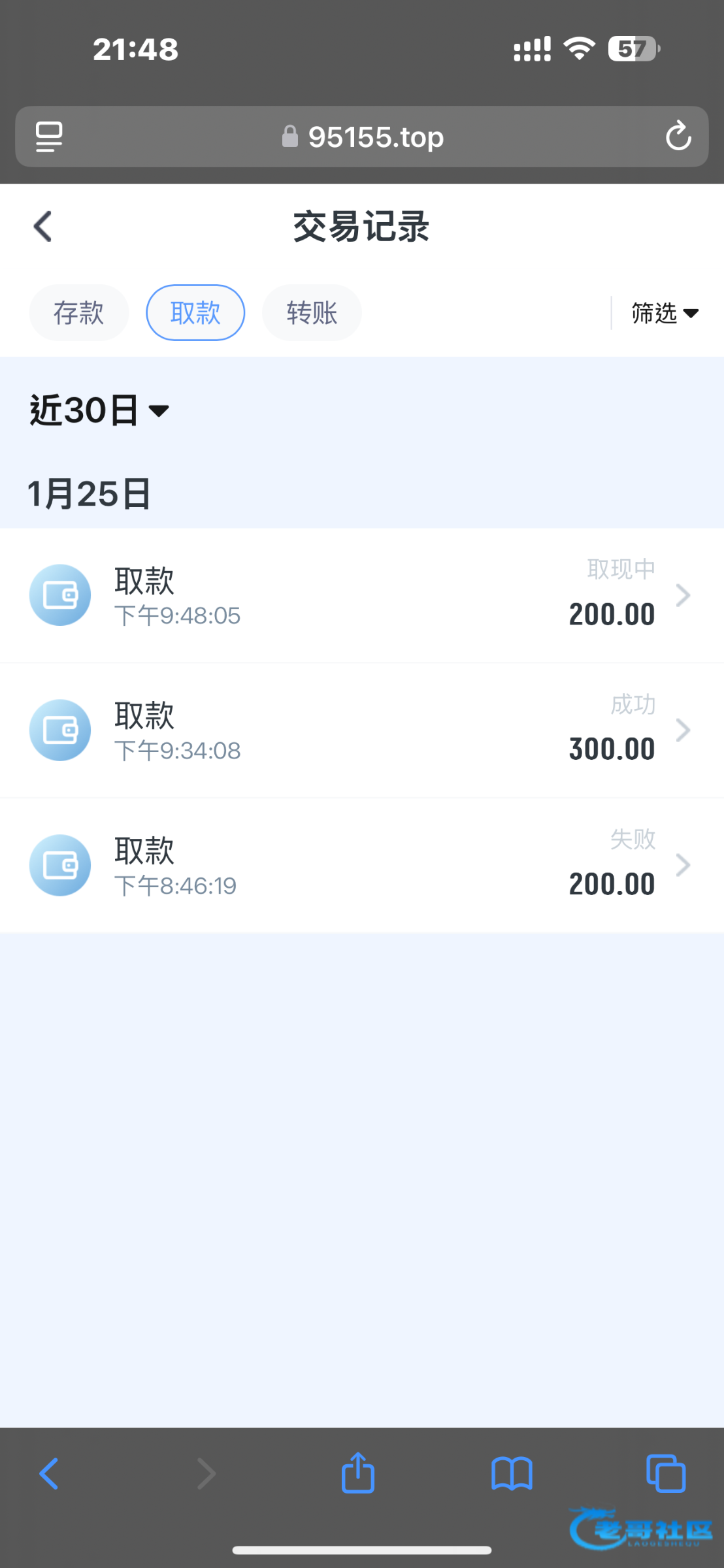
Task: Tap the Safari forward navigation arrow
Action: tap(206, 1473)
